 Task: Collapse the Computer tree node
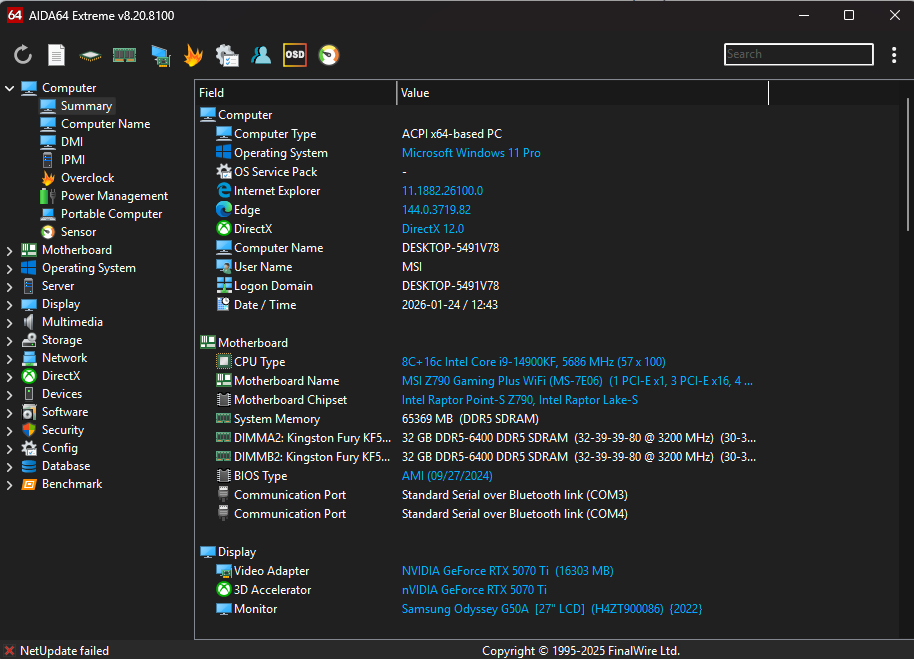tap(10, 88)
